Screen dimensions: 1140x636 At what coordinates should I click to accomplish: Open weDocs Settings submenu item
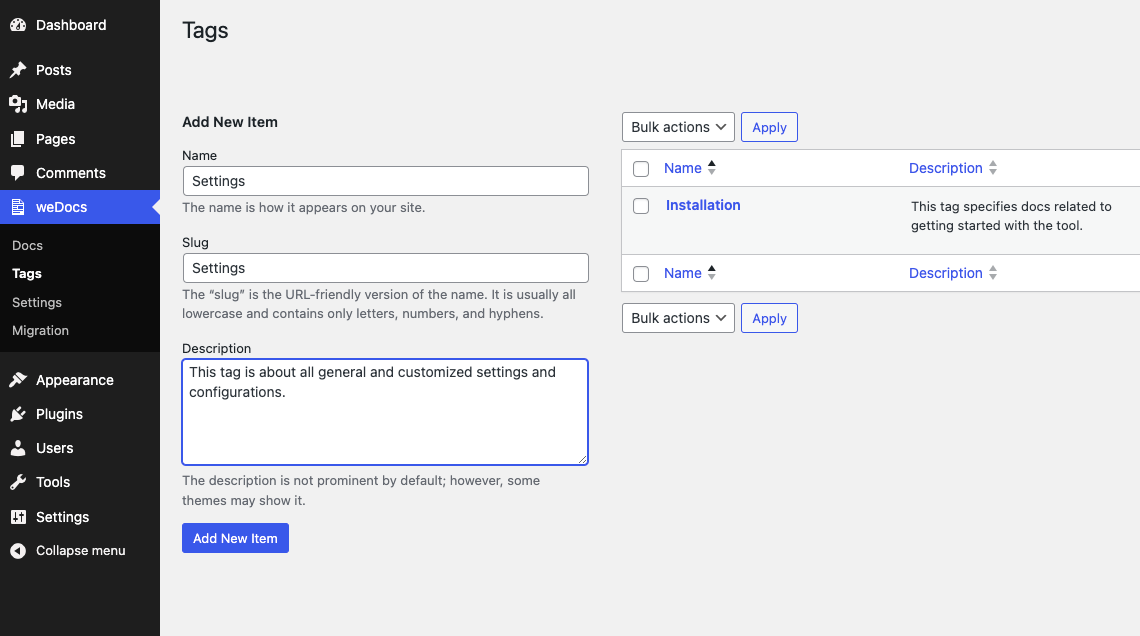point(37,302)
